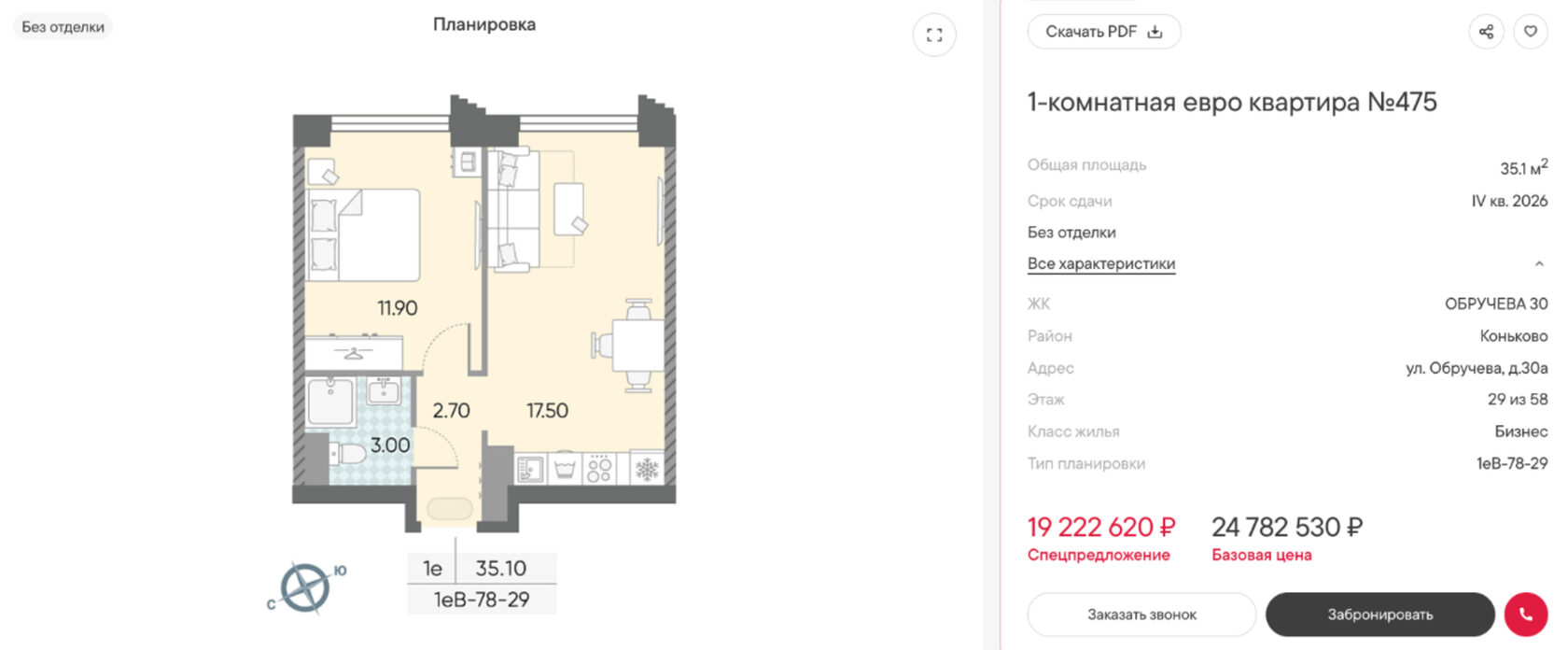
Task: Select the Без отделки badge
Action: click(63, 27)
